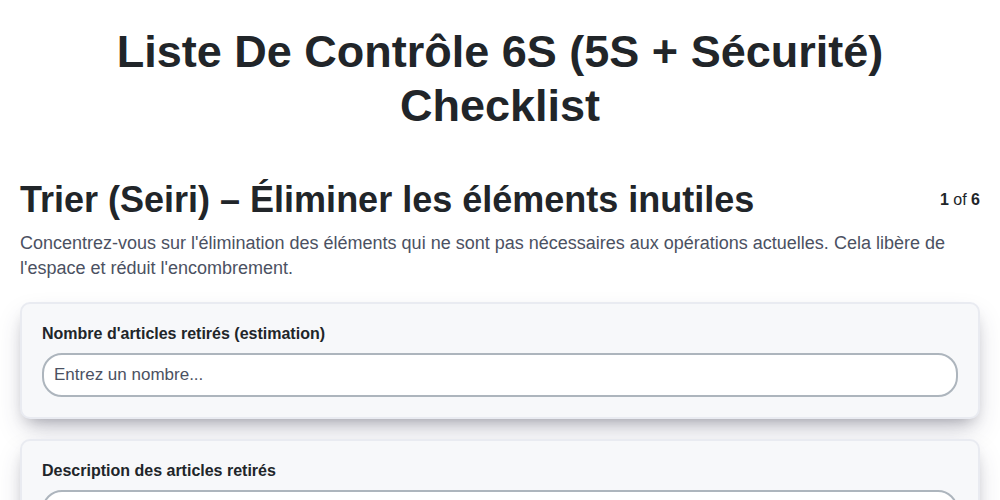Click empty space in the estimation card

(x=638, y=332)
